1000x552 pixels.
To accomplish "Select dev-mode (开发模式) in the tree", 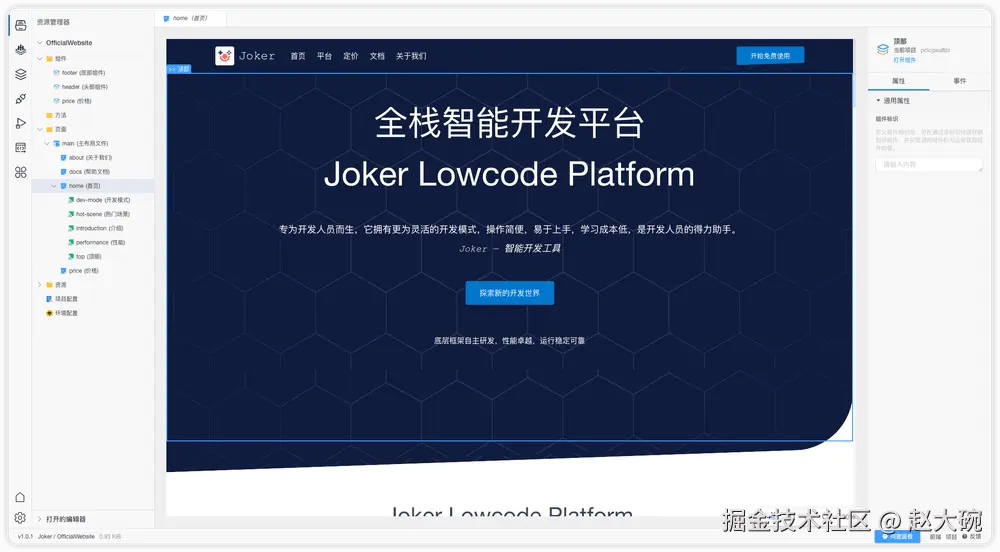I will [102, 200].
